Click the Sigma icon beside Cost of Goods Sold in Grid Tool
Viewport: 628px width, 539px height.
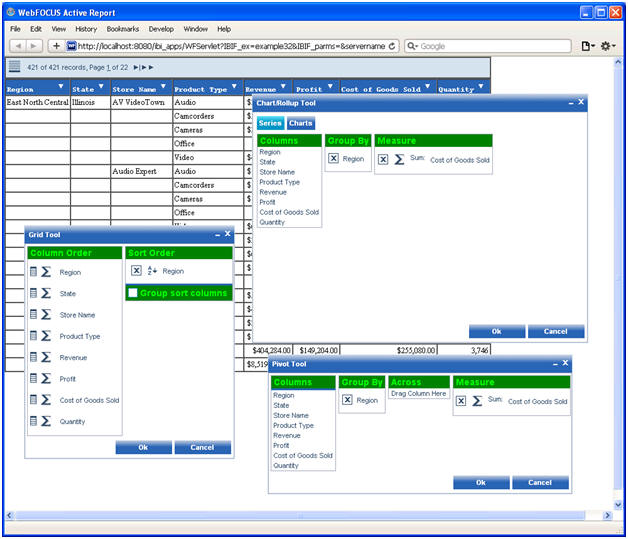(x=46, y=400)
